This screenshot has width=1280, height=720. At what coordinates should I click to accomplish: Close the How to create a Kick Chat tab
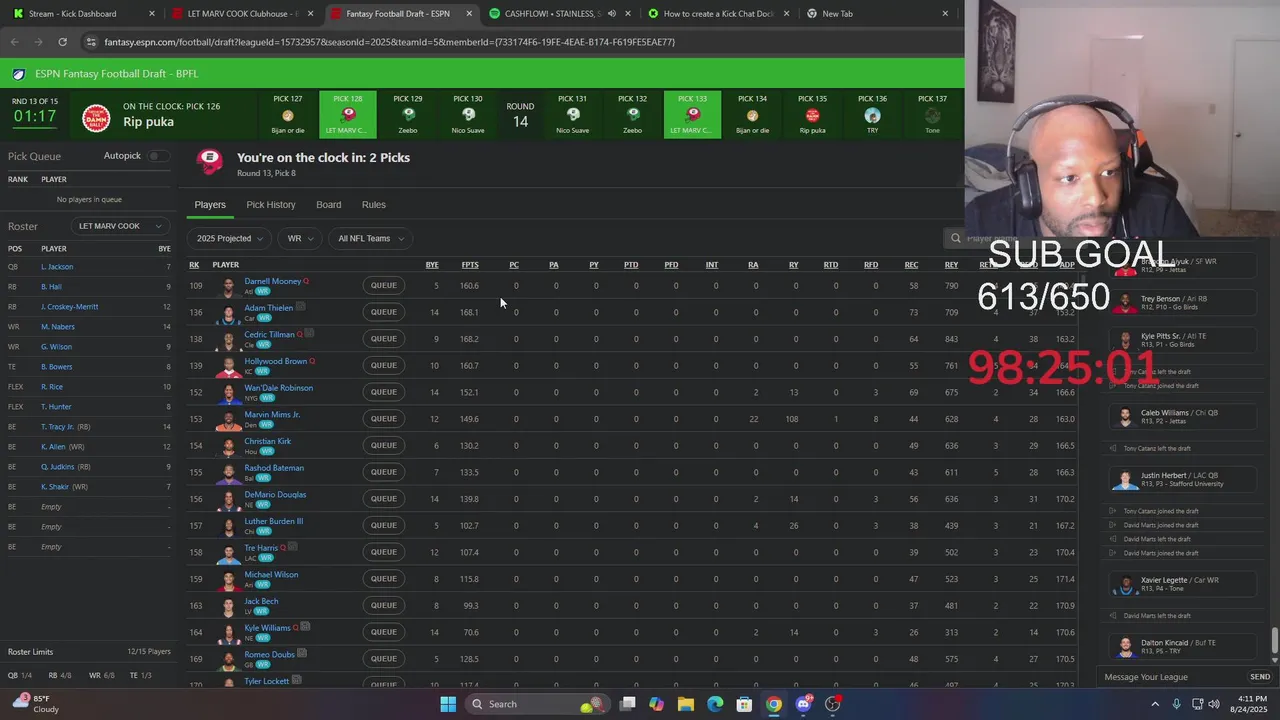786,14
